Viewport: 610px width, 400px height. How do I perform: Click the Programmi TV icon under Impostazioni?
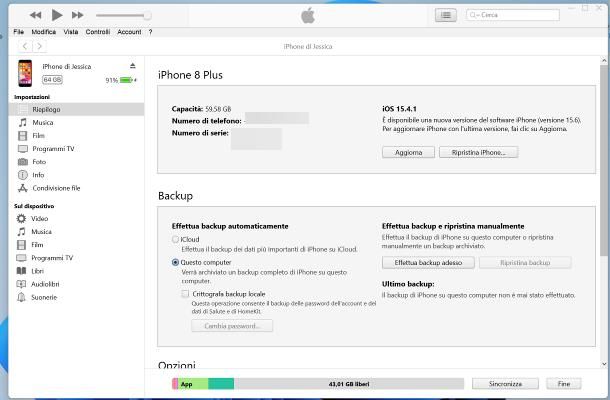click(23, 149)
